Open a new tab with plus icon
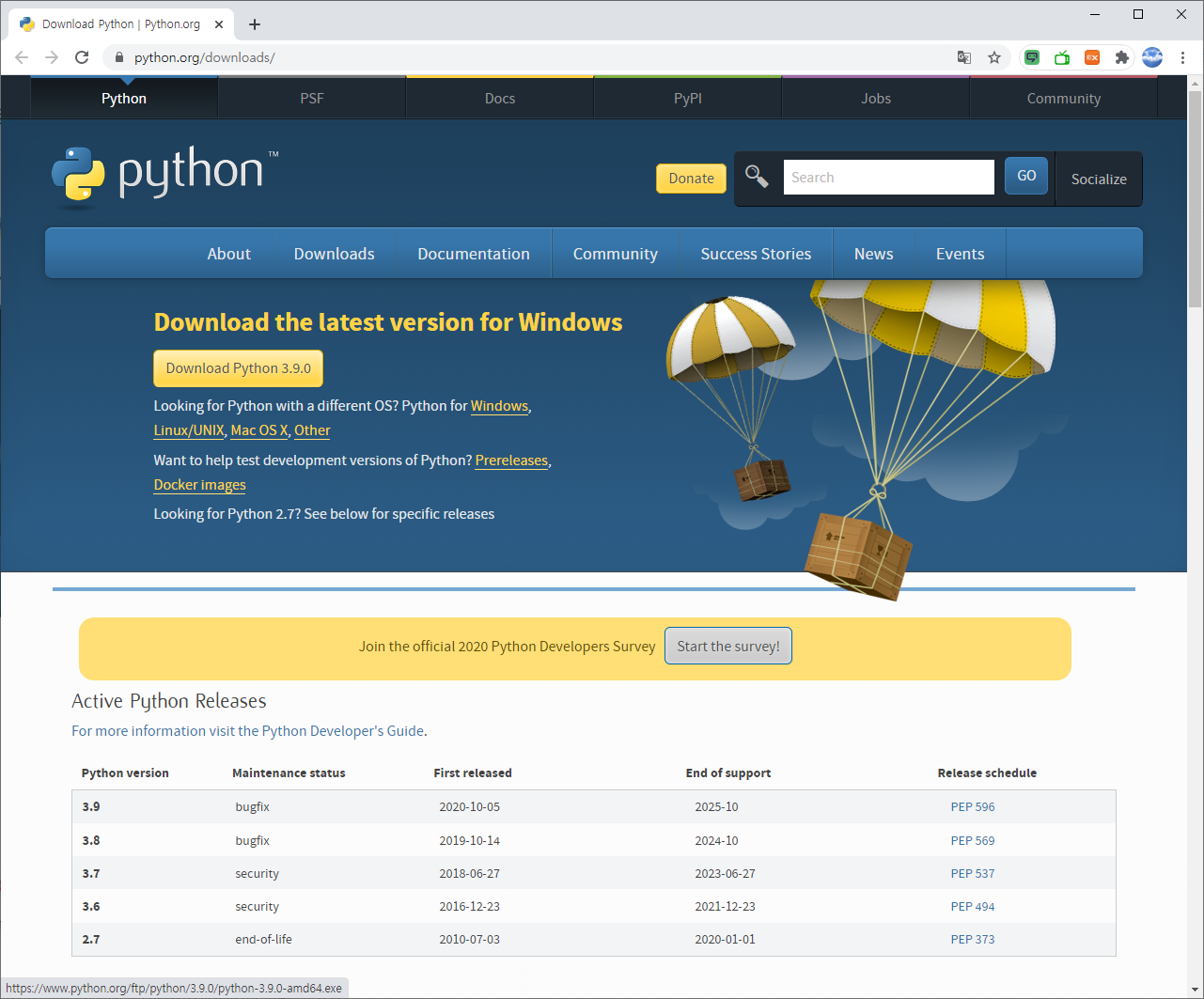This screenshot has width=1204, height=999. [x=255, y=24]
